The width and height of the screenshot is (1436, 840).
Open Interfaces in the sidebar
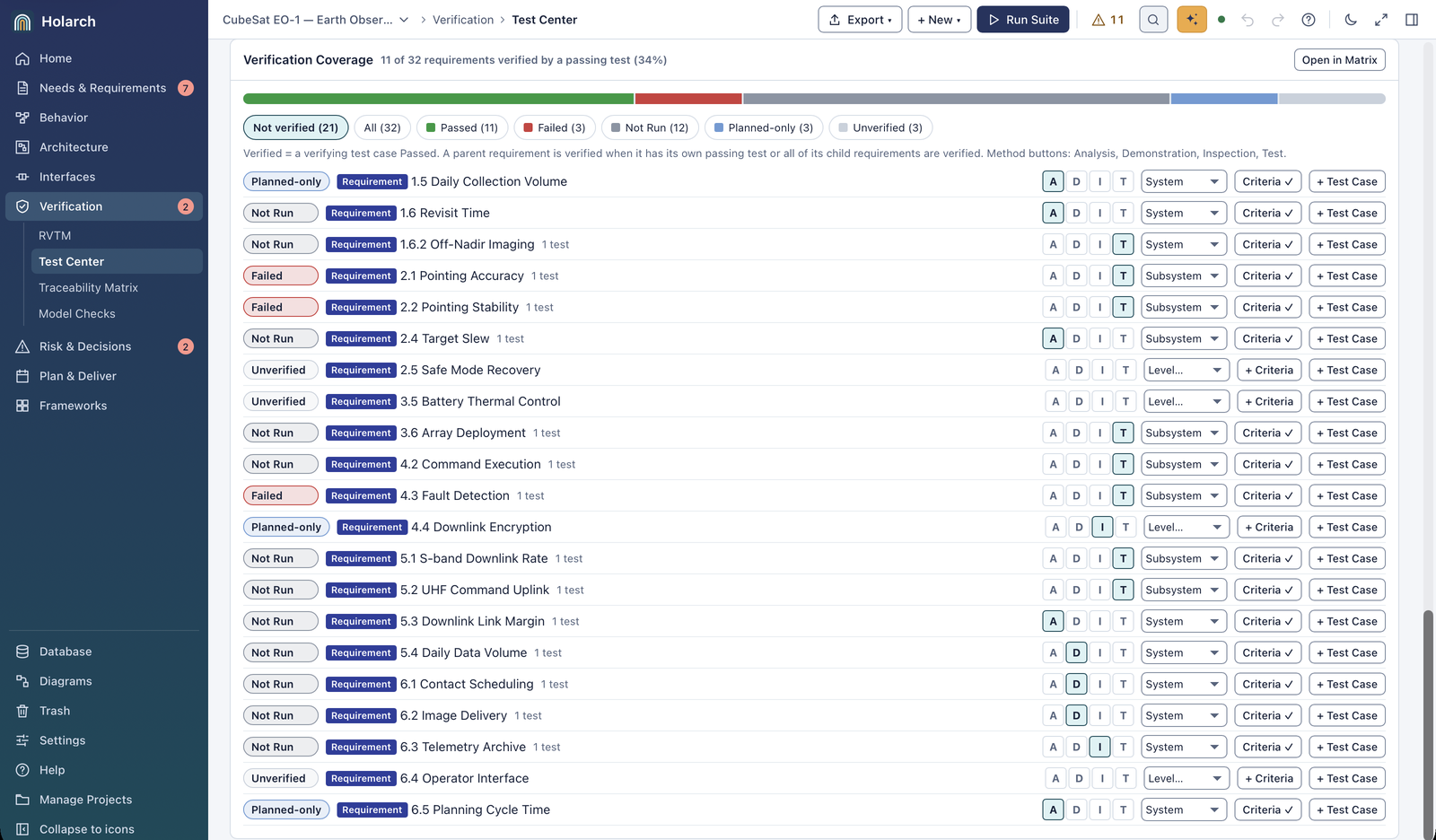pos(104,177)
